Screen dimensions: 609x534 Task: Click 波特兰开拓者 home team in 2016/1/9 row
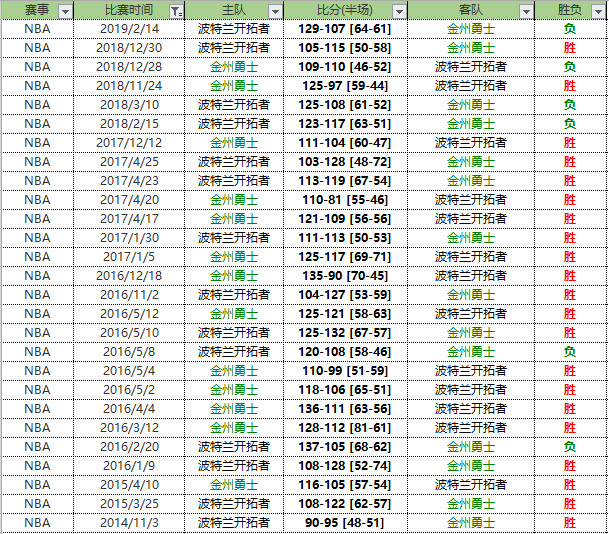[x=234, y=466]
